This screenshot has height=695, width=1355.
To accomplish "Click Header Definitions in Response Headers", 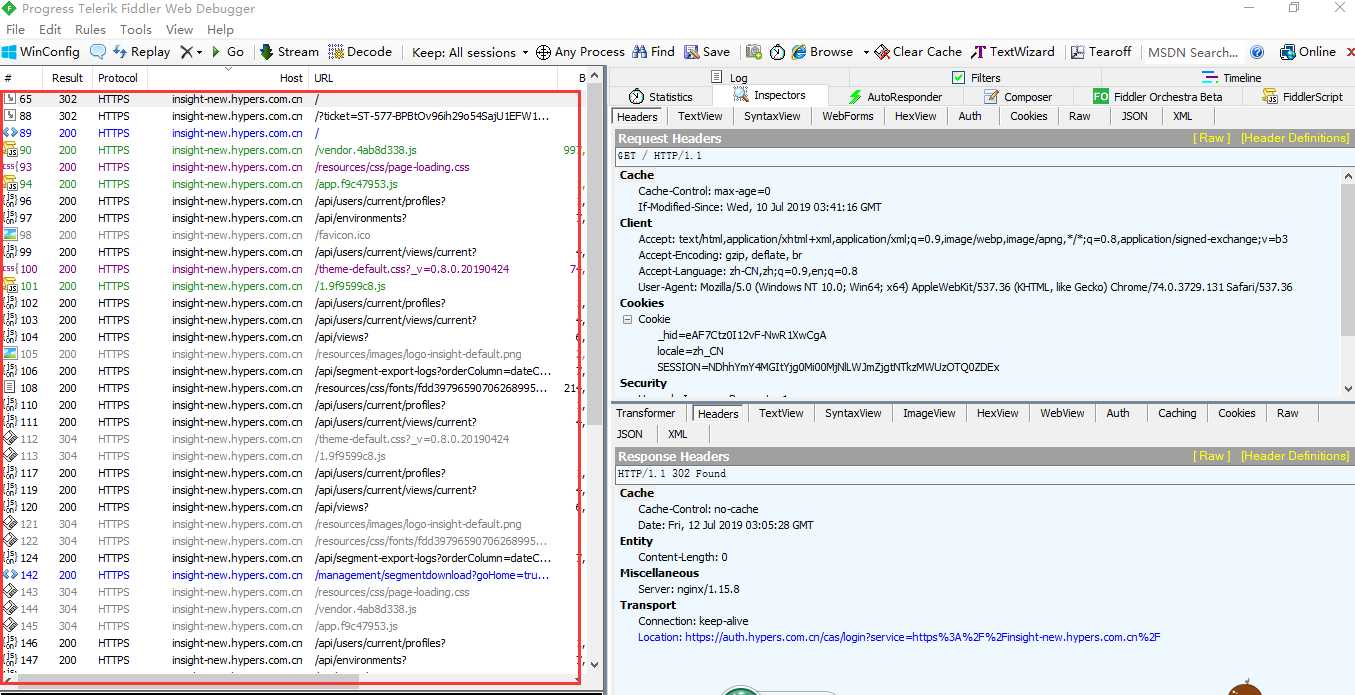I will point(1295,456).
